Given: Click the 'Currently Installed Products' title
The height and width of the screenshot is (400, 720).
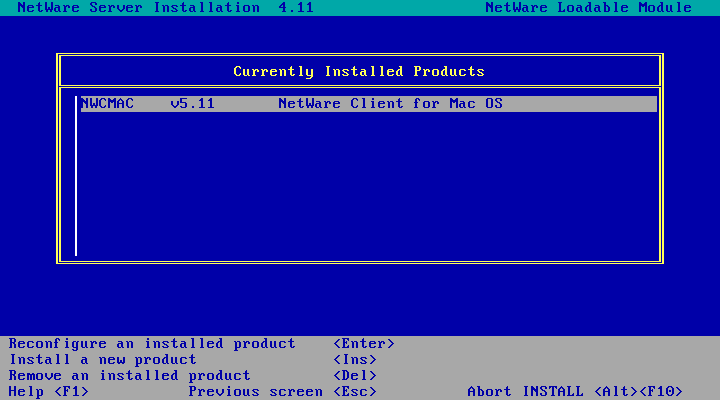Looking at the screenshot, I should pos(359,72).
